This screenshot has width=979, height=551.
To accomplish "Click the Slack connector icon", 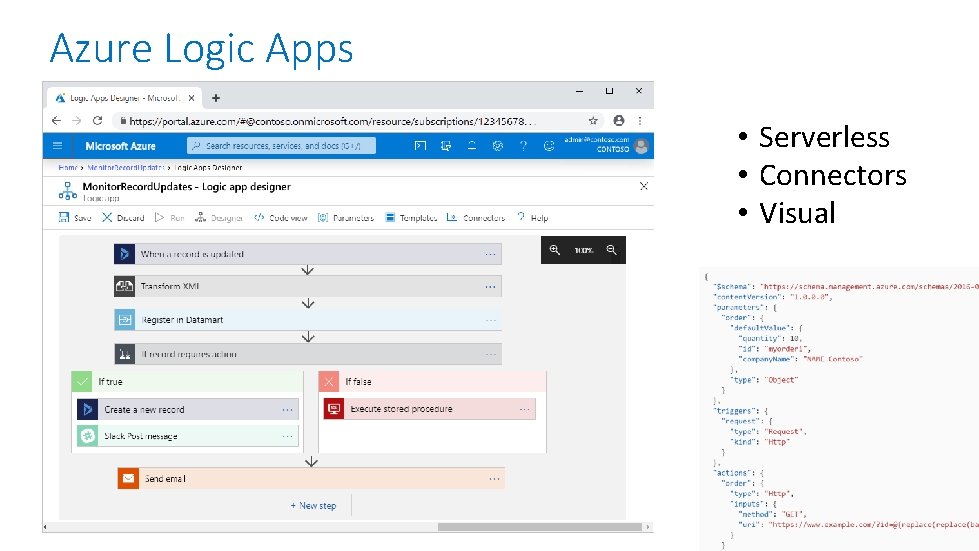I will point(87,436).
